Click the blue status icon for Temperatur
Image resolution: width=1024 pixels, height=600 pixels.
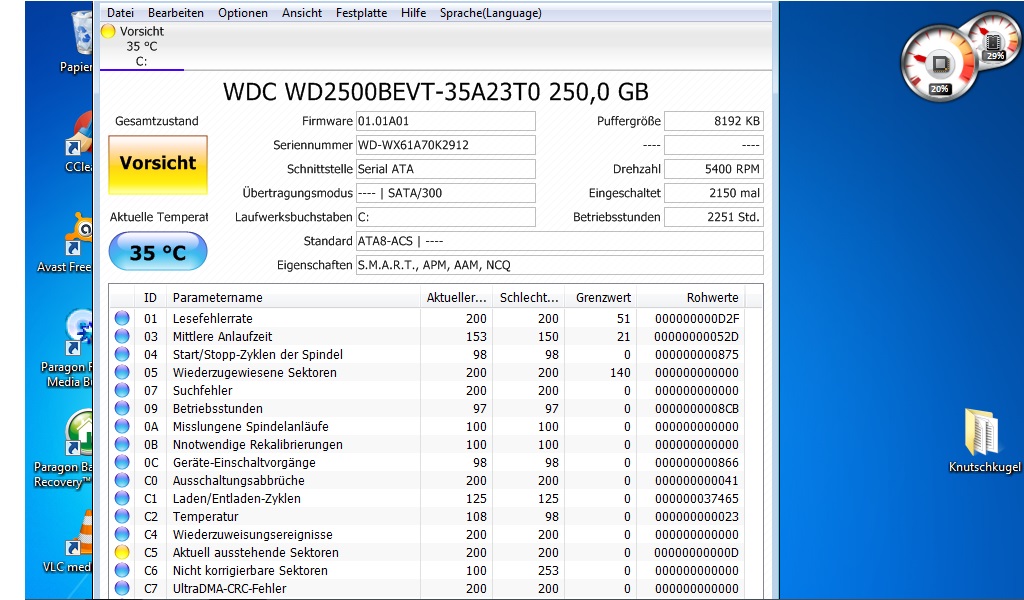[122, 516]
